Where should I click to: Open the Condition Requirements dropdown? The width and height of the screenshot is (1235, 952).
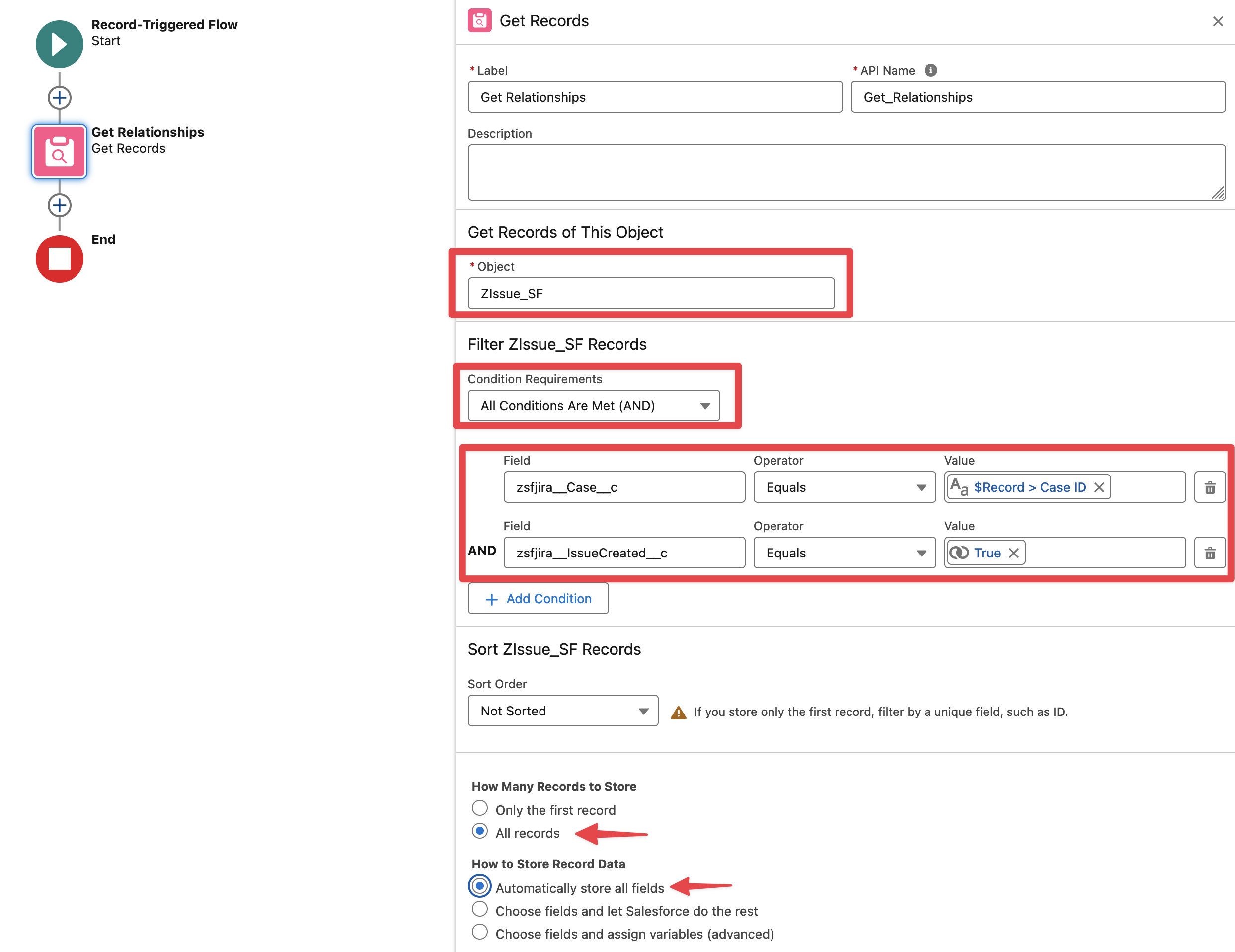tap(593, 405)
